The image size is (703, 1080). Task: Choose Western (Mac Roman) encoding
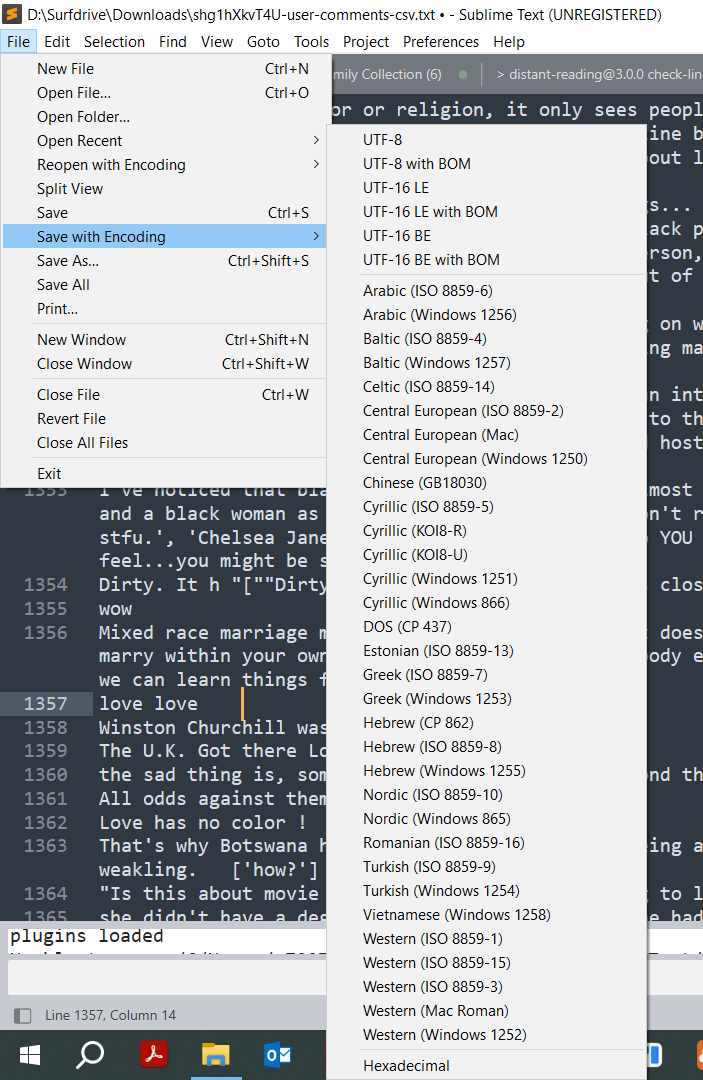point(487,1011)
